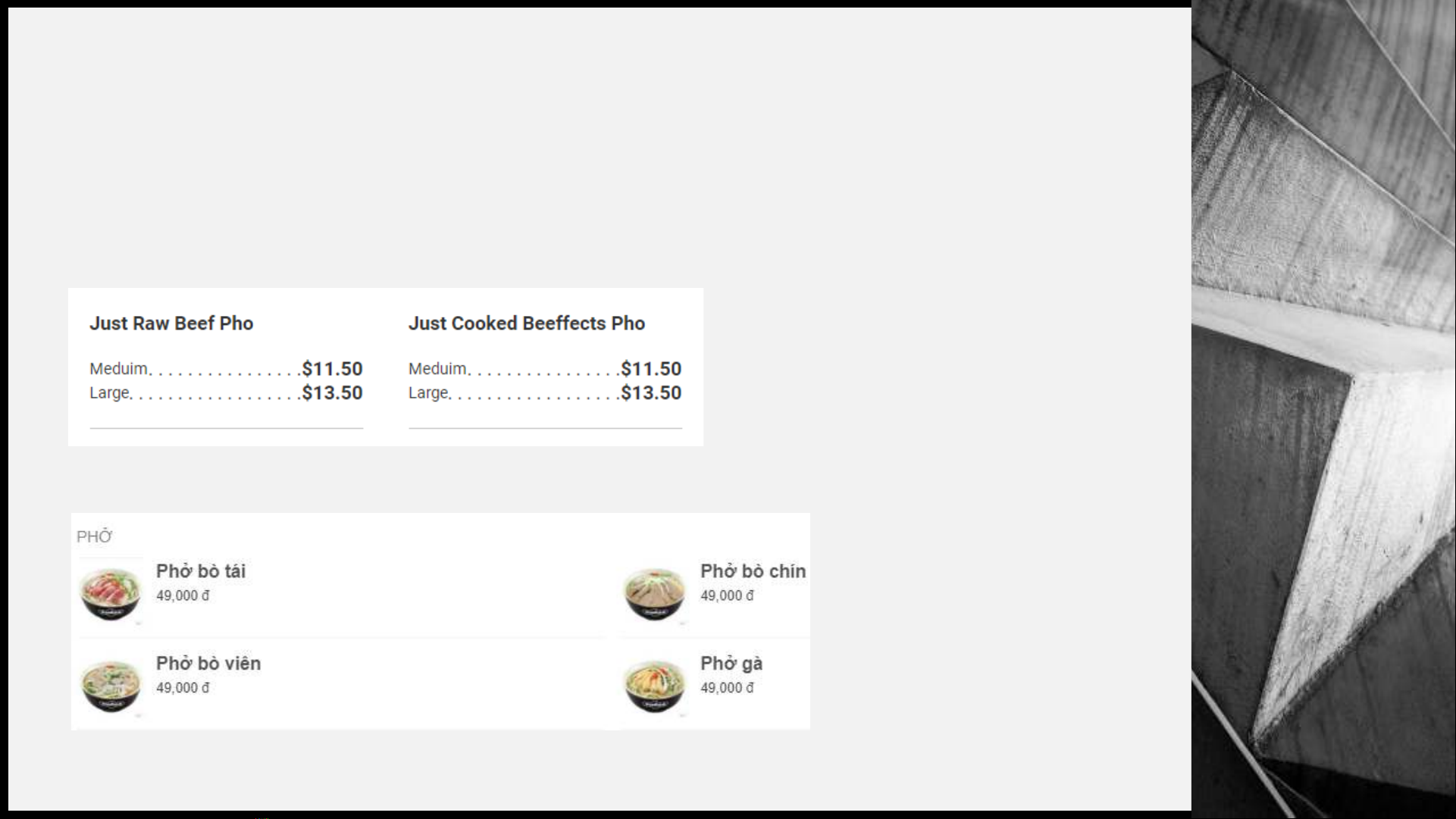This screenshot has width=1456, height=819.
Task: Click the 49,000 đ price under Phở bò viên
Action: pos(183,688)
